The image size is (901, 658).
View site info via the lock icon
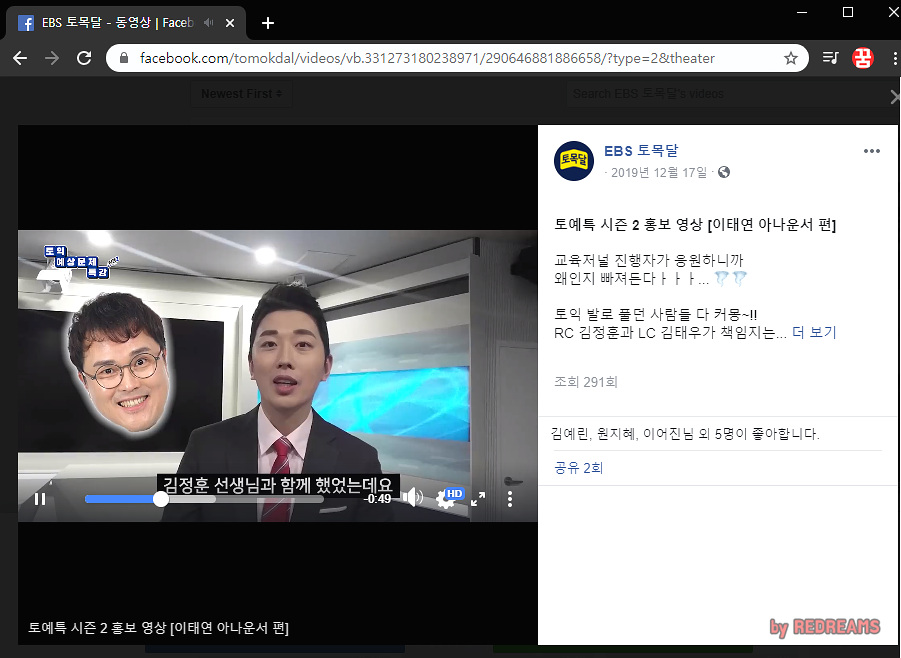pos(124,58)
